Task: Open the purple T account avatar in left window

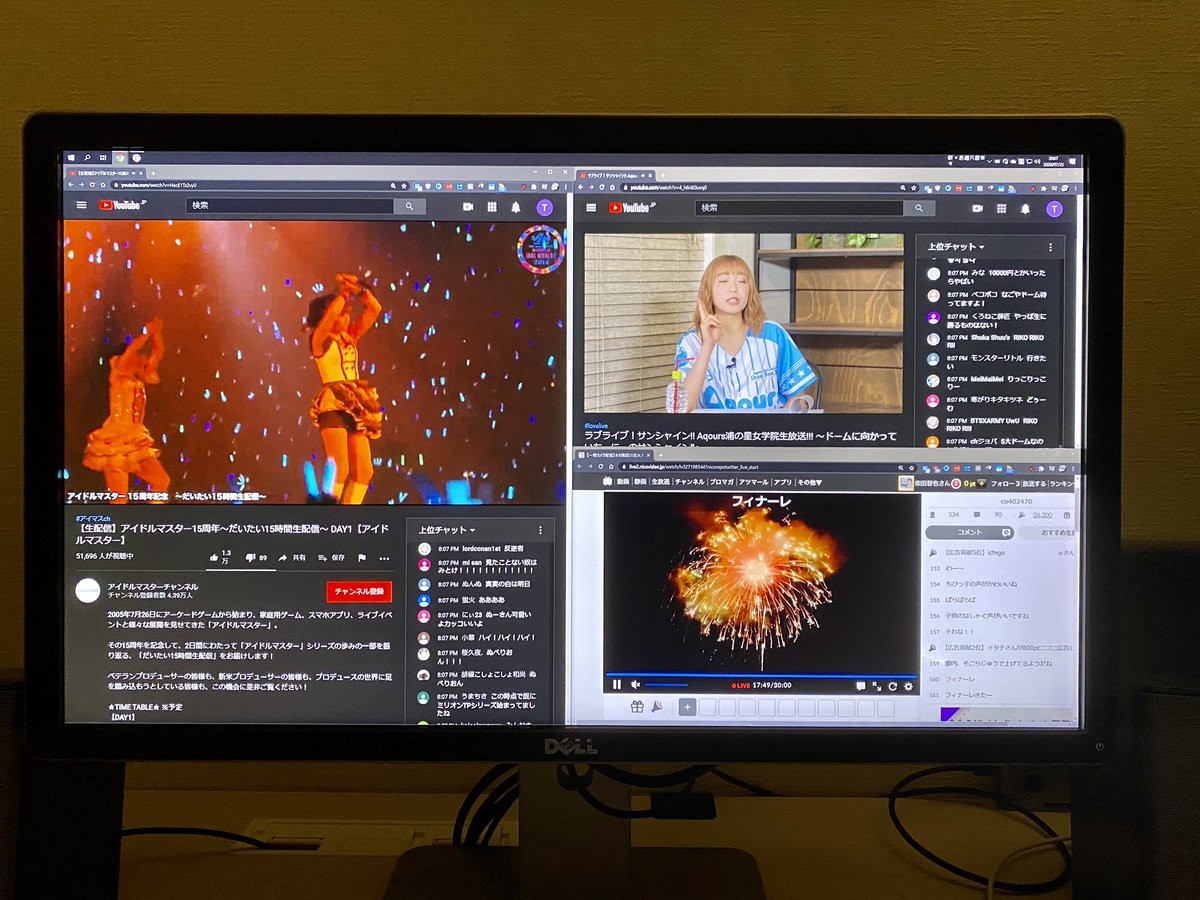Action: click(544, 207)
